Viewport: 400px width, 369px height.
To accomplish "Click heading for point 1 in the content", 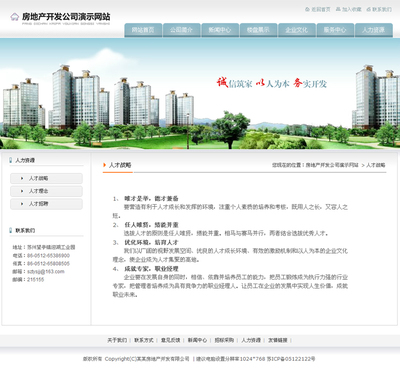I will click(x=151, y=199).
